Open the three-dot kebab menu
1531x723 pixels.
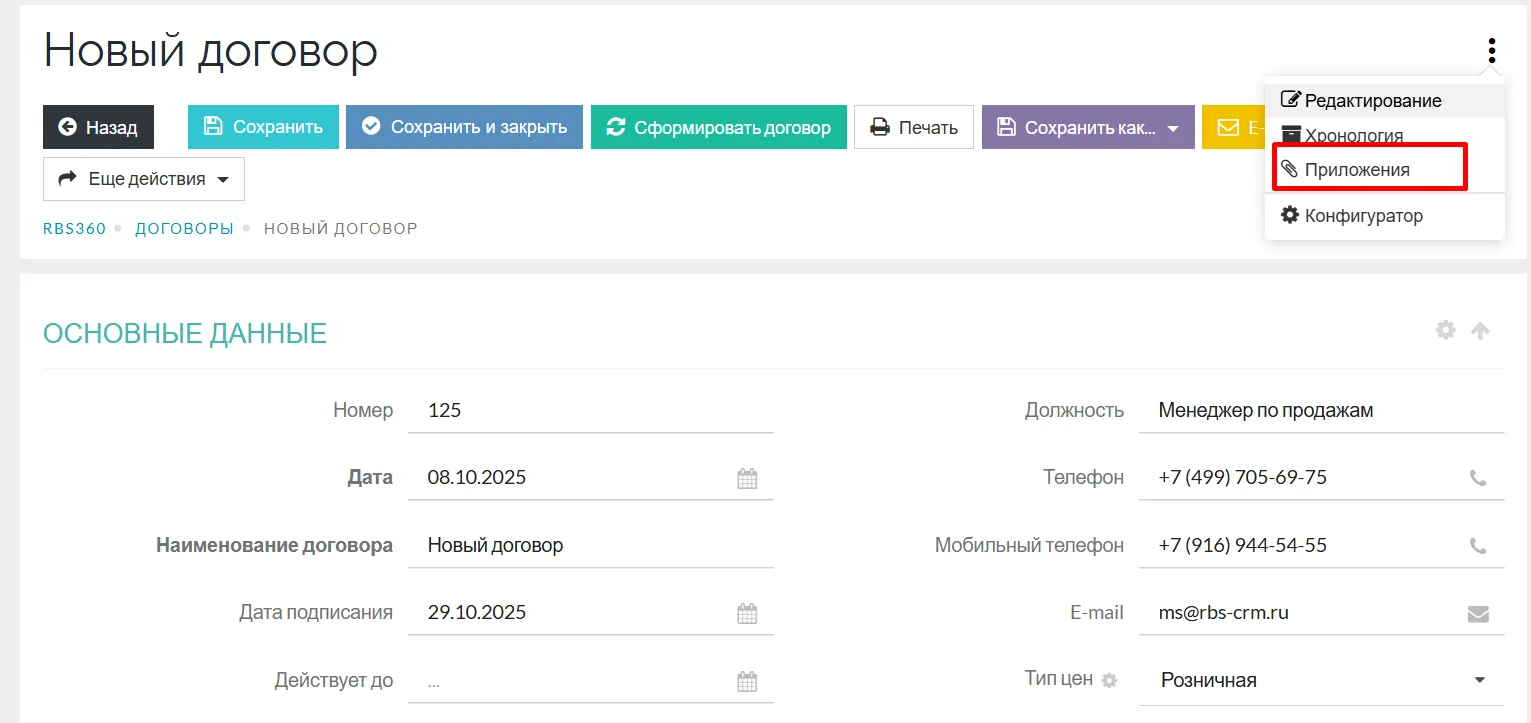click(x=1491, y=50)
